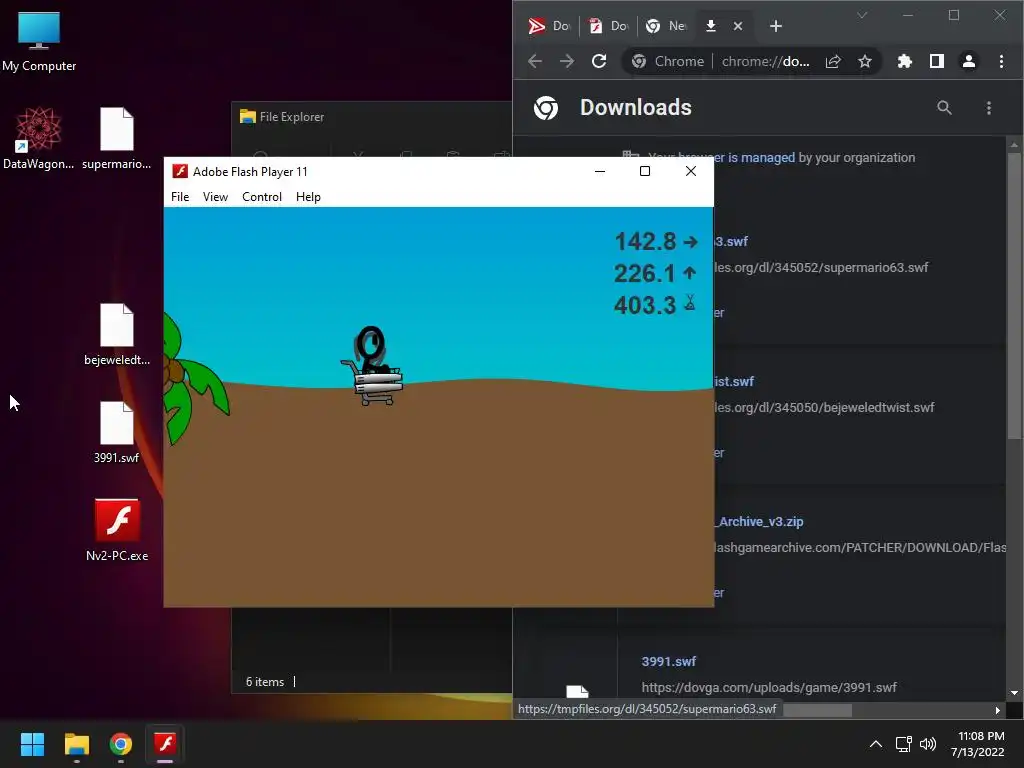Switch to first Chrome tab
Viewport: 1024px width, 768px height.
(x=549, y=26)
